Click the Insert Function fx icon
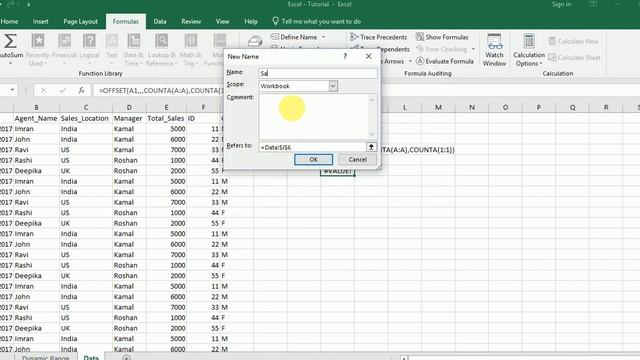The height and width of the screenshot is (360, 640). [82, 91]
